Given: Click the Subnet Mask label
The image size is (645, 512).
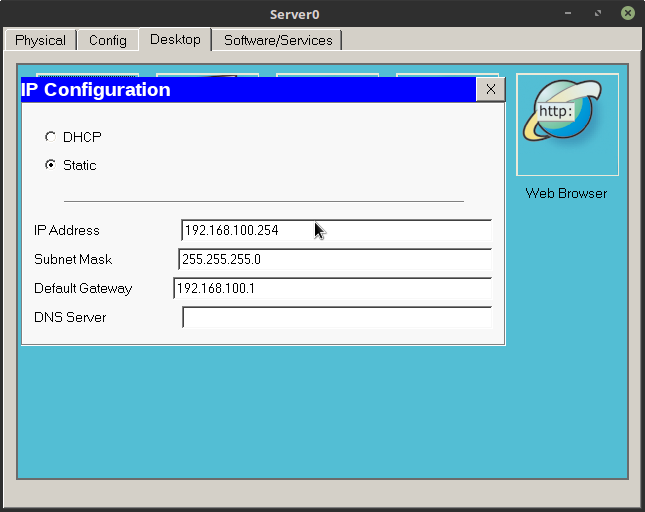Looking at the screenshot, I should pyautogui.click(x=73, y=259).
